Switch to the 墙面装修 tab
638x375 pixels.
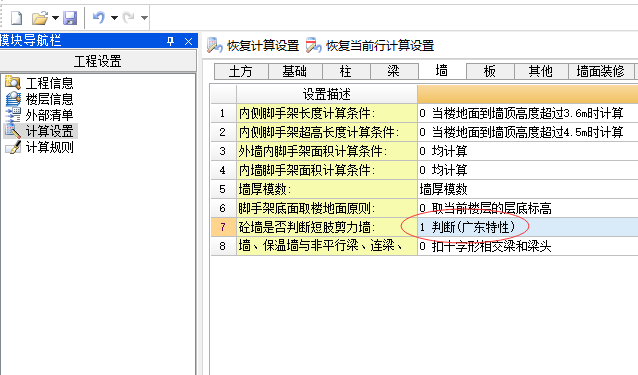[x=601, y=72]
